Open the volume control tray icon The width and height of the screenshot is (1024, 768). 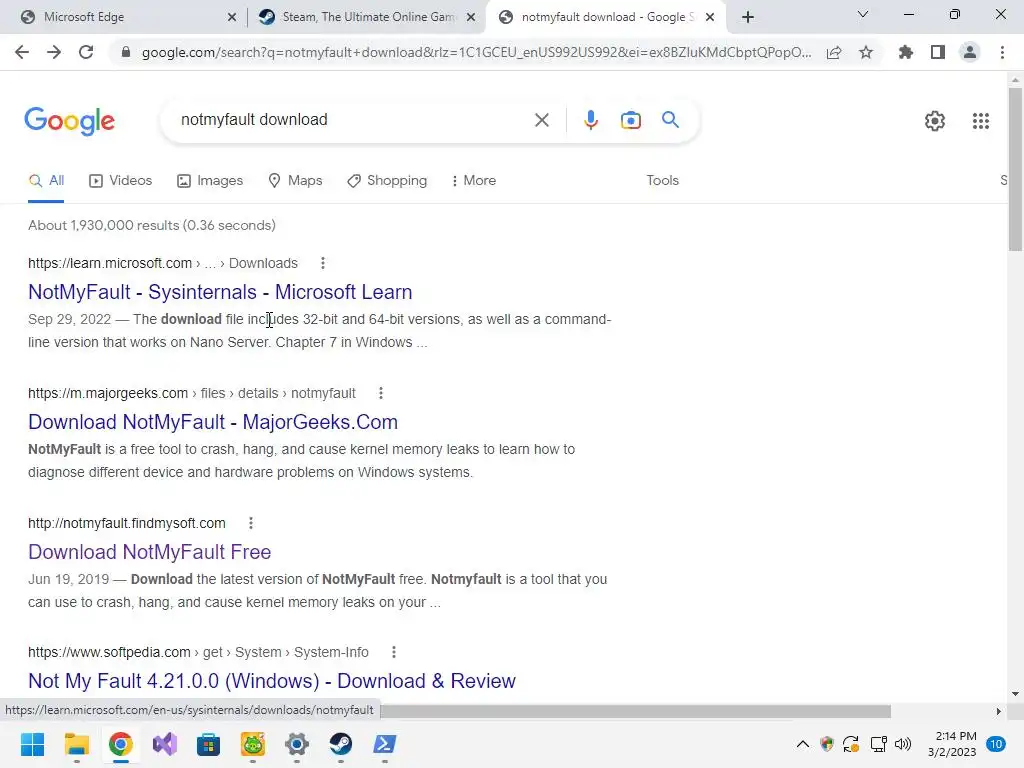[903, 744]
